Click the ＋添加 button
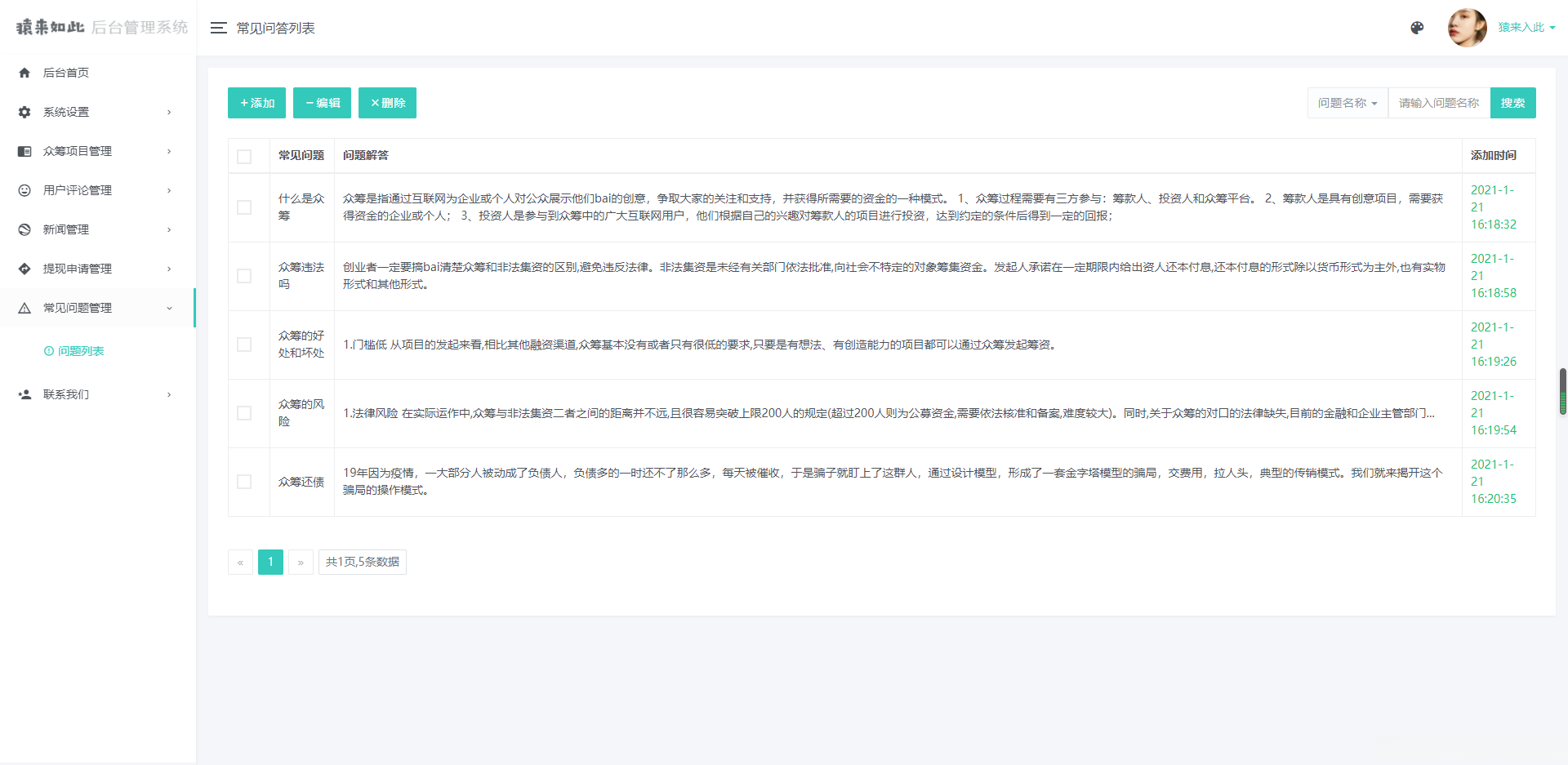1568x765 pixels. 256,103
